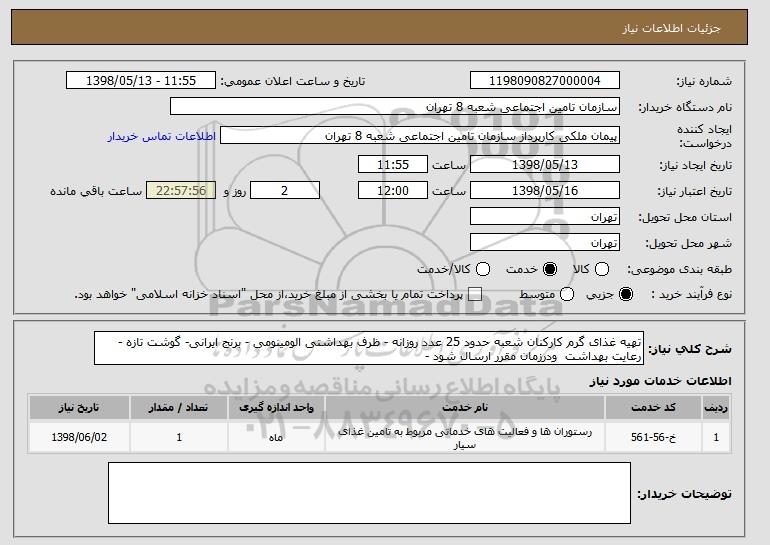This screenshot has width=770, height=545.
Task: Click the شماره نیاز field 1198090827000004
Action: [x=545, y=81]
